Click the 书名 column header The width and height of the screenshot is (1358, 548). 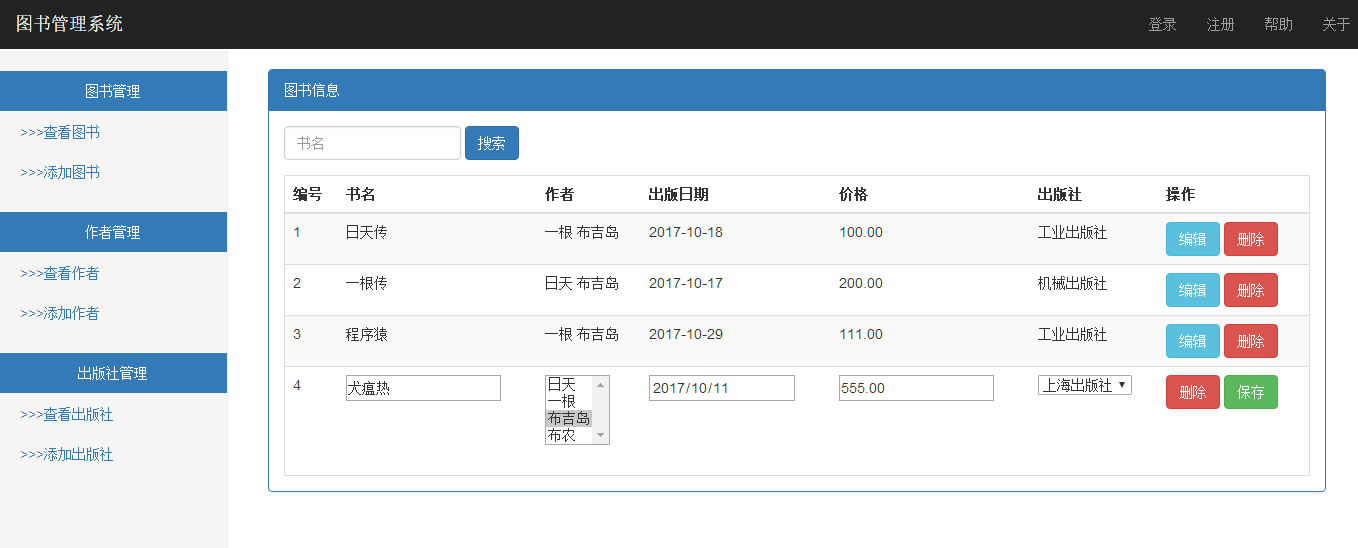click(x=361, y=194)
